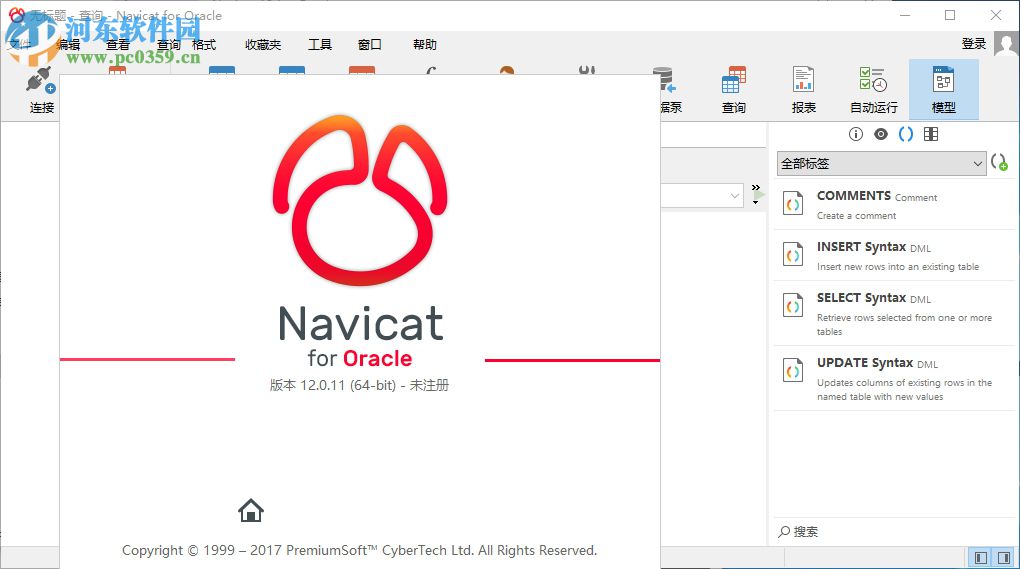Click the home icon on splash screen

250,510
